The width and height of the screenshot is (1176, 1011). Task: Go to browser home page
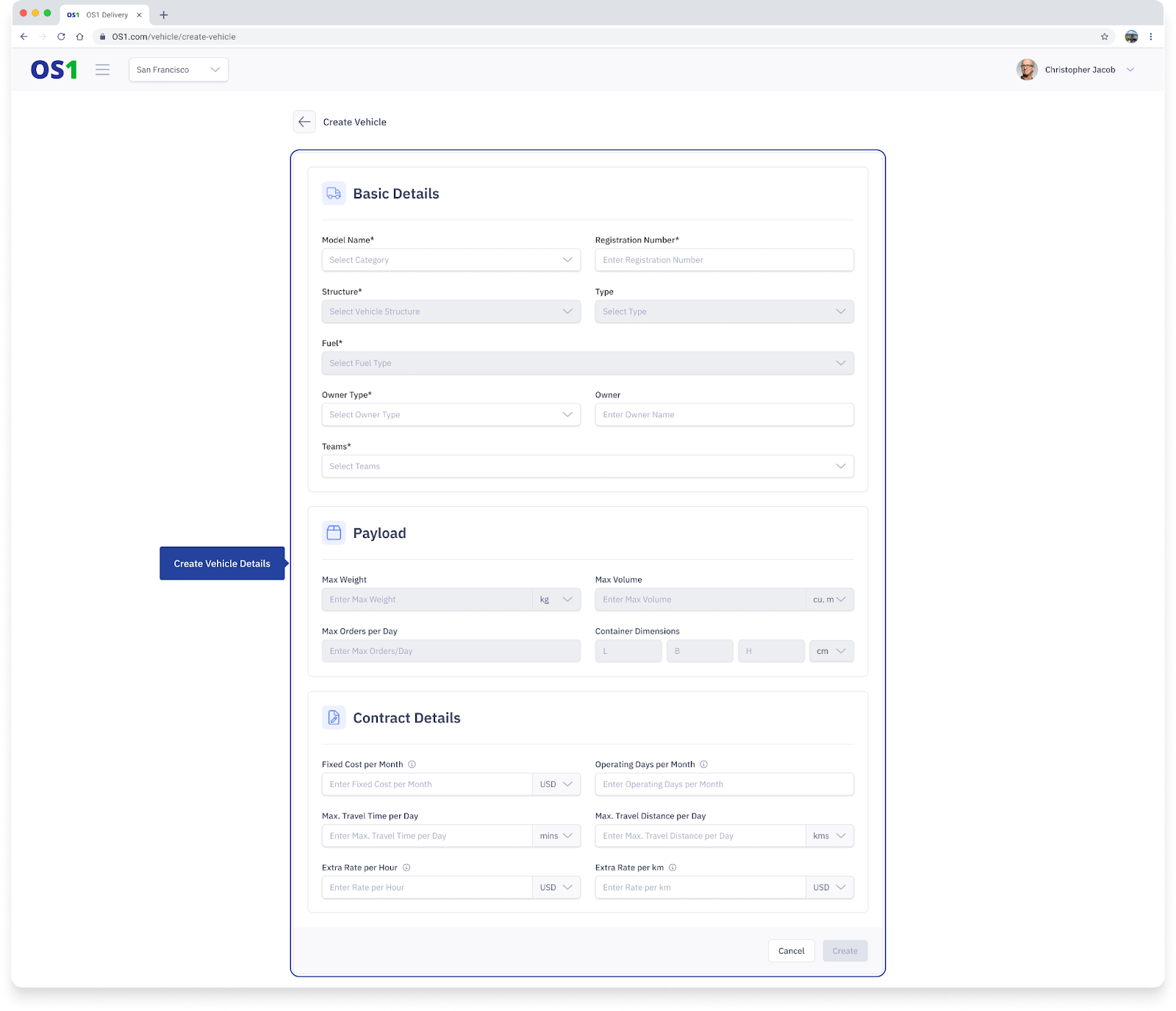coord(79,37)
